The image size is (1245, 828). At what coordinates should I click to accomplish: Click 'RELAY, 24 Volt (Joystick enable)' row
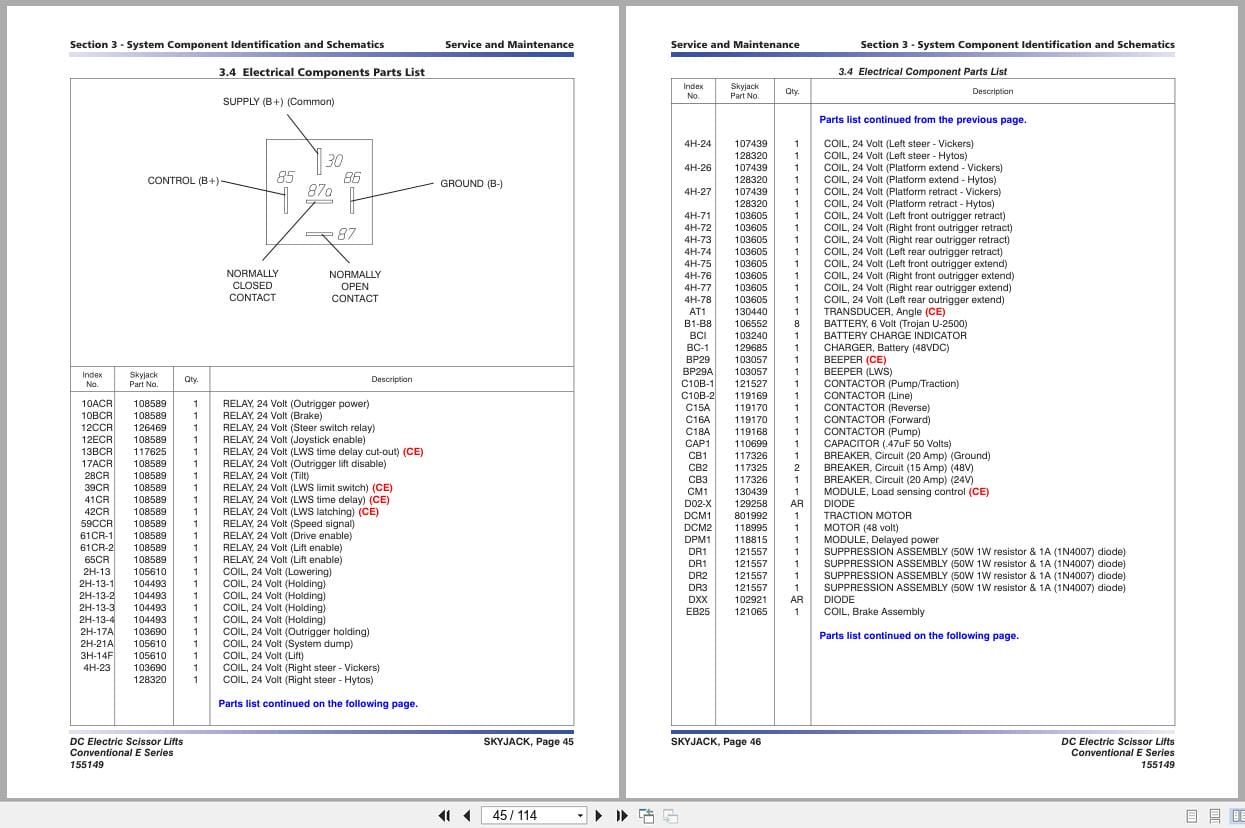(294, 440)
